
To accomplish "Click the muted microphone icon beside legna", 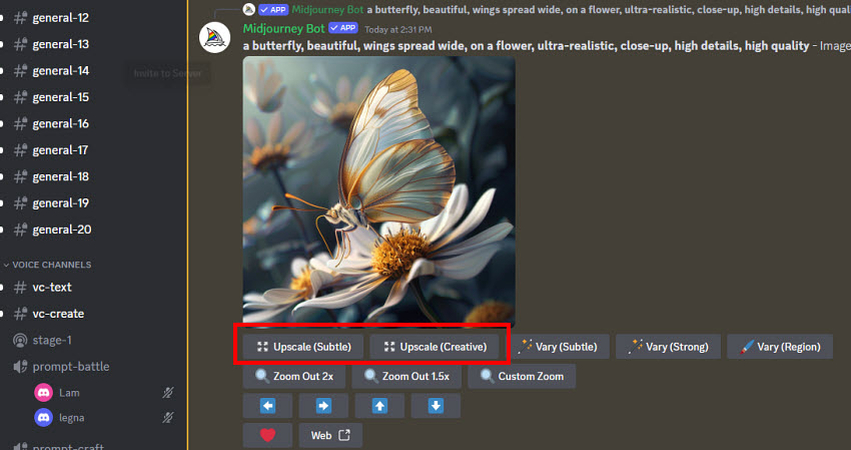I will tap(168, 417).
